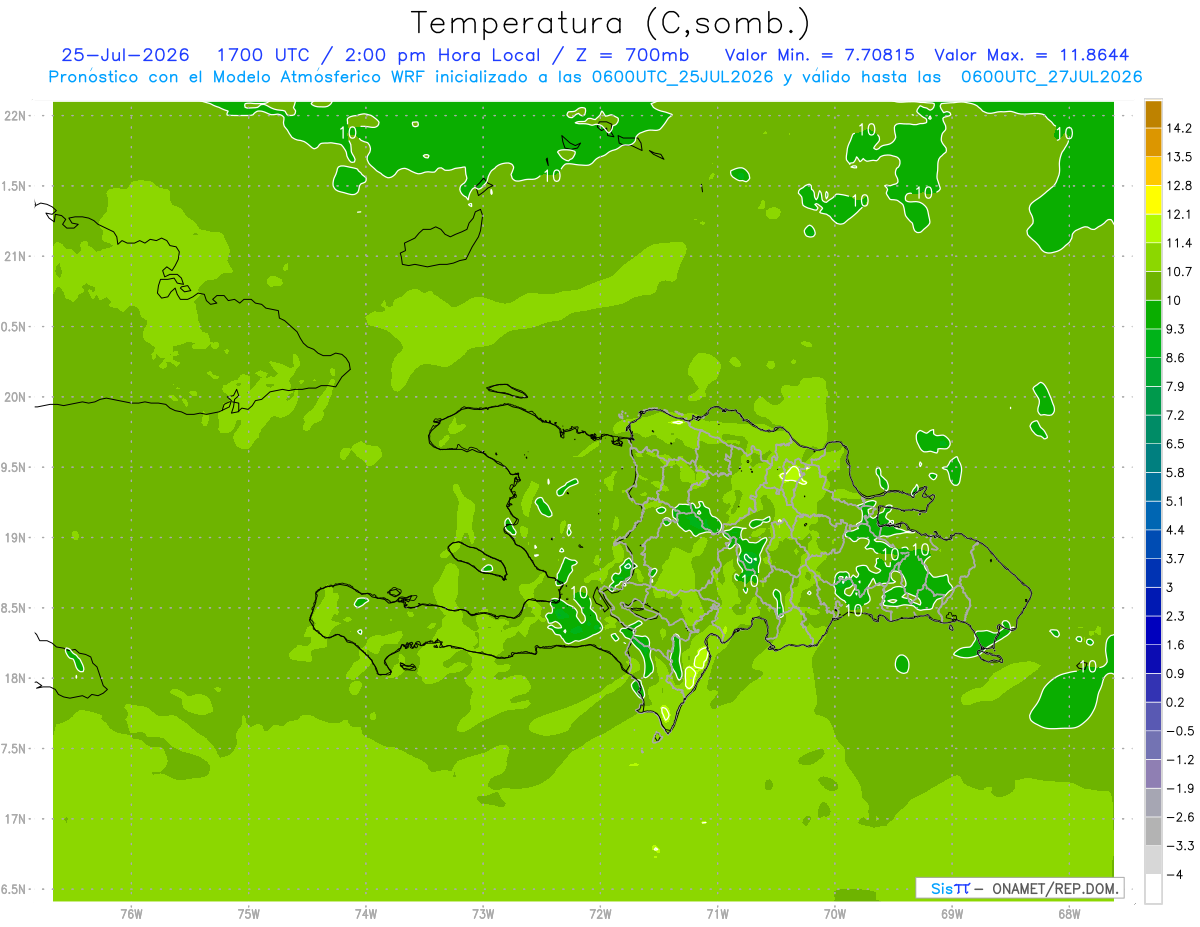The image size is (1200, 927).
Task: Select the yellow legend swatch between 12.8 and 12.1
Action: [1153, 200]
